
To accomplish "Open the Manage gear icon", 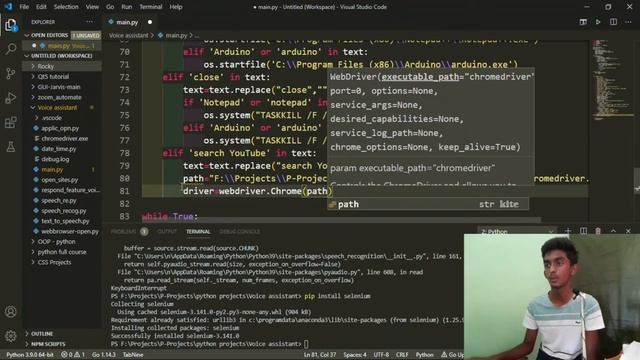I will [x=11, y=336].
